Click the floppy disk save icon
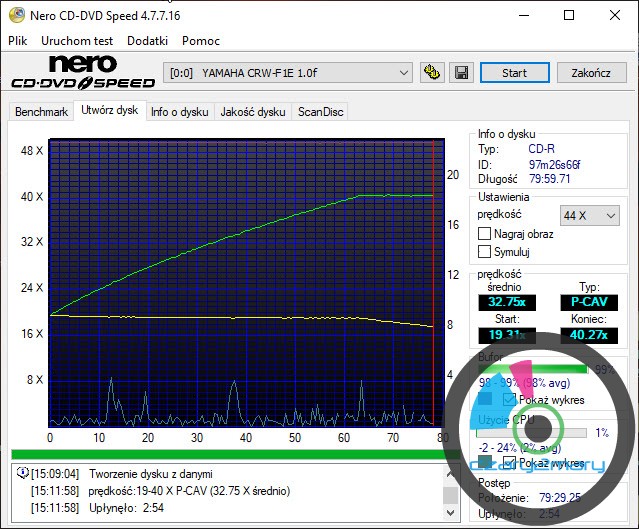Screen dimensions: 639x529 pos(460,73)
